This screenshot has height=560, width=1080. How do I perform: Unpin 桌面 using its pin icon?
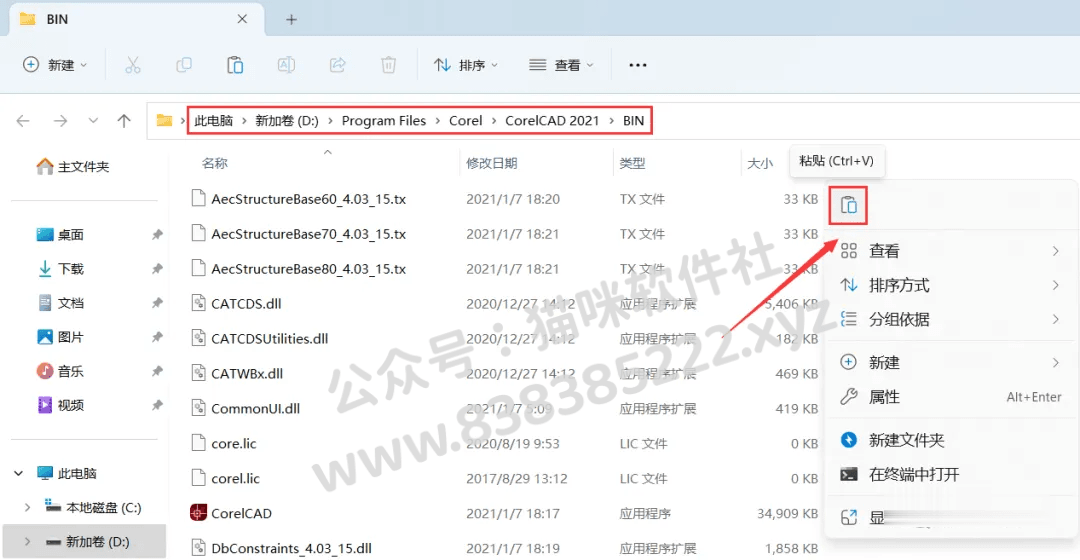(x=157, y=235)
